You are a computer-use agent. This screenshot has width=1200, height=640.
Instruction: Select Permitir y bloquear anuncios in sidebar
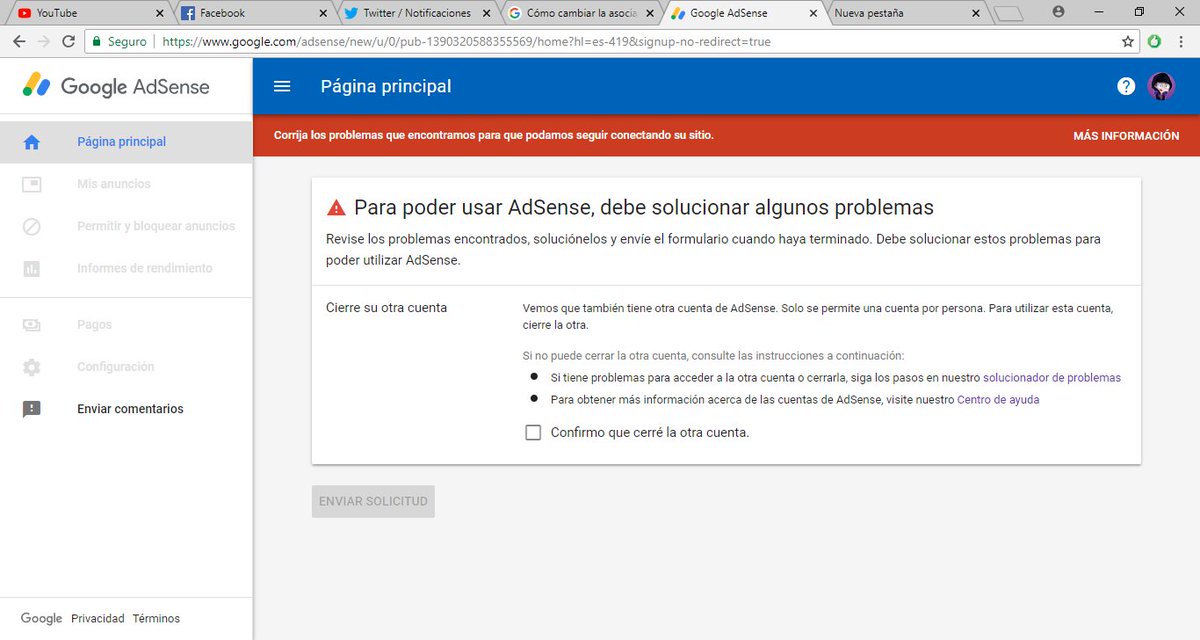pos(126,226)
